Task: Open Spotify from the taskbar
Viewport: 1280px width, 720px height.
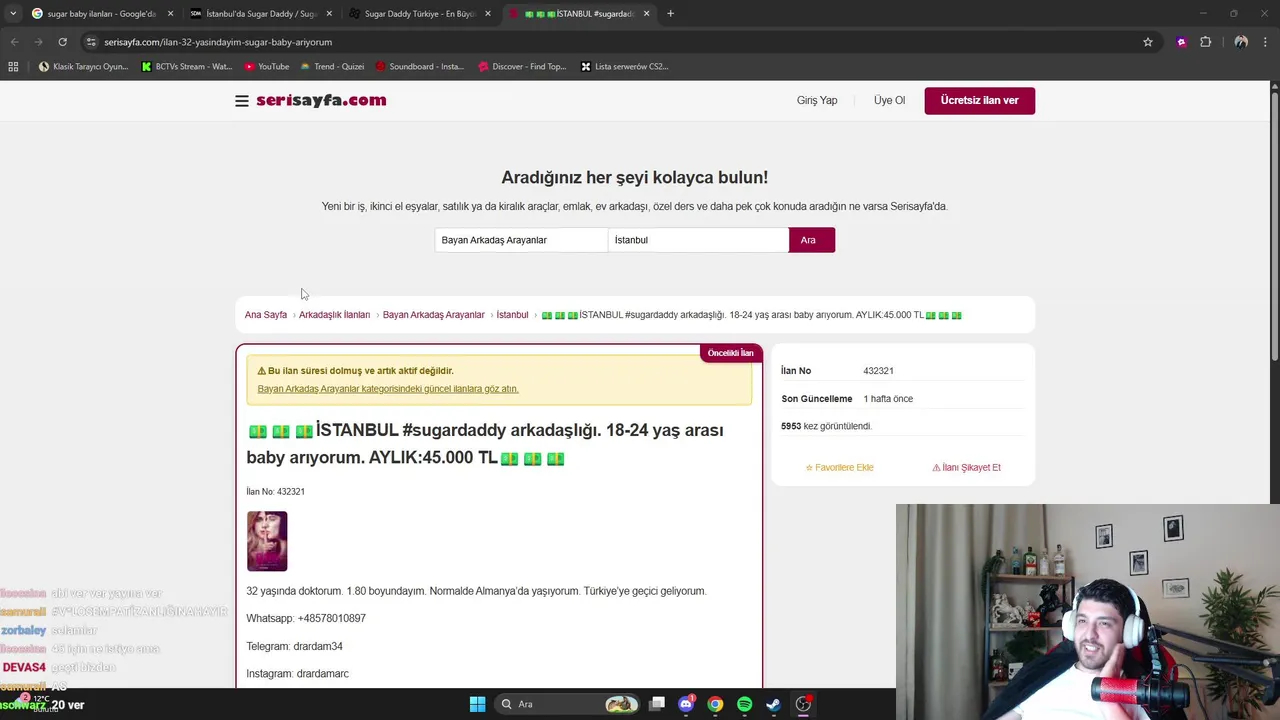Action: coord(744,704)
